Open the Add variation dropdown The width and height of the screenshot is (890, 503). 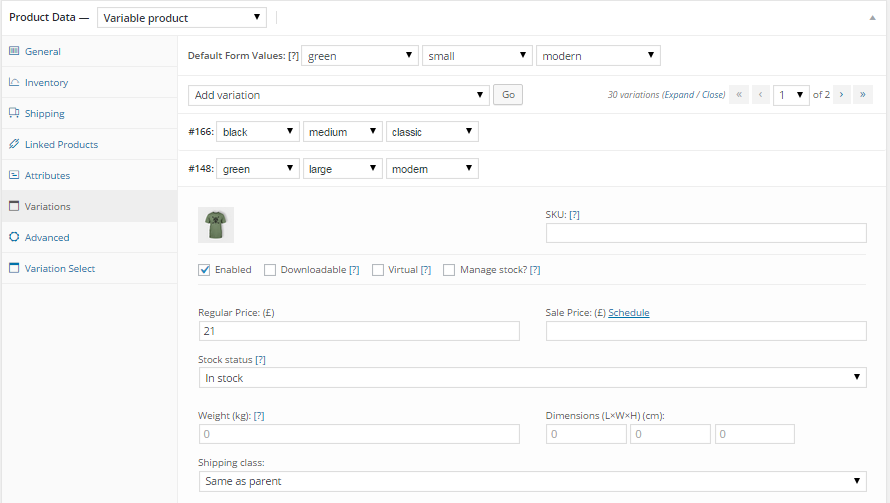tap(338, 95)
